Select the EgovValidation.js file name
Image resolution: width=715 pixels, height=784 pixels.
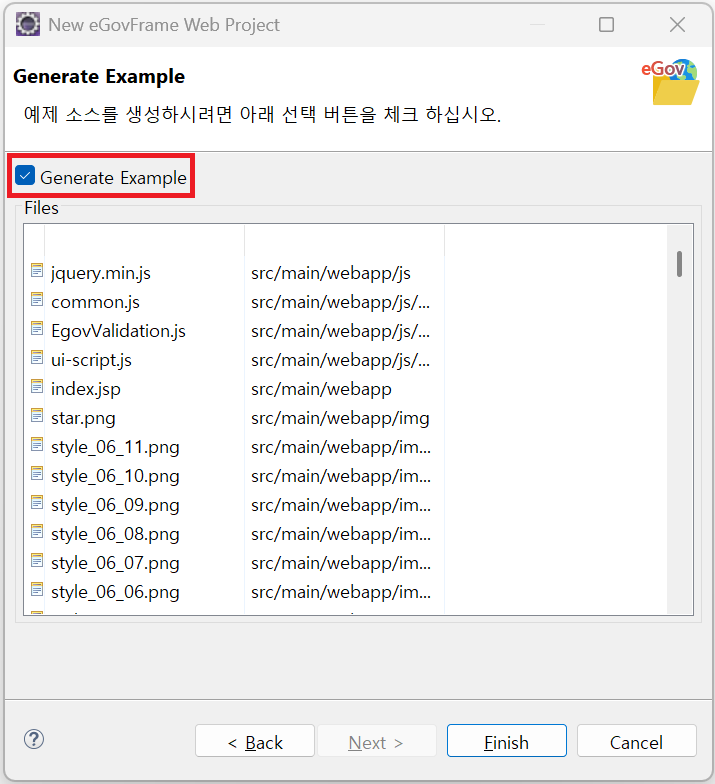point(118,332)
